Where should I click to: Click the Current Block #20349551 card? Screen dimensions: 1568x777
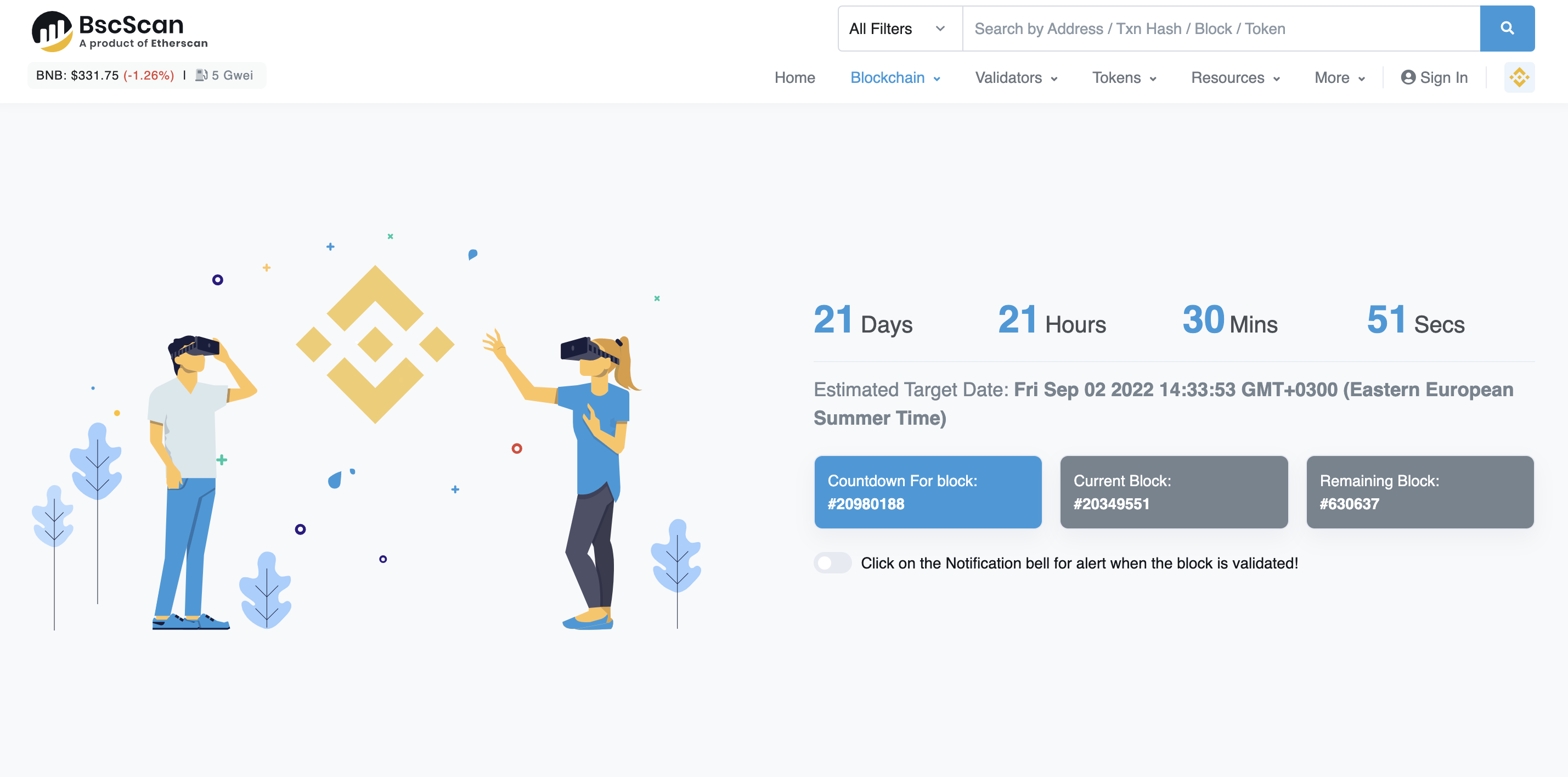click(1174, 492)
